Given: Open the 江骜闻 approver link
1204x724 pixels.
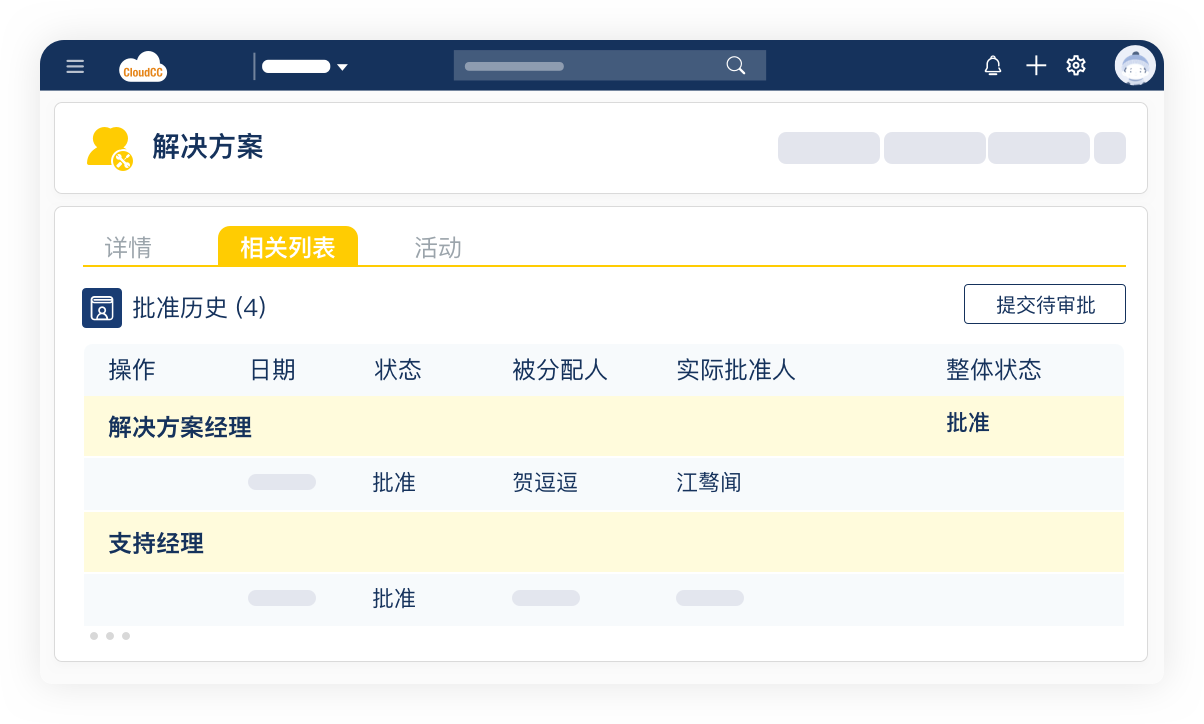Looking at the screenshot, I should pos(709,483).
